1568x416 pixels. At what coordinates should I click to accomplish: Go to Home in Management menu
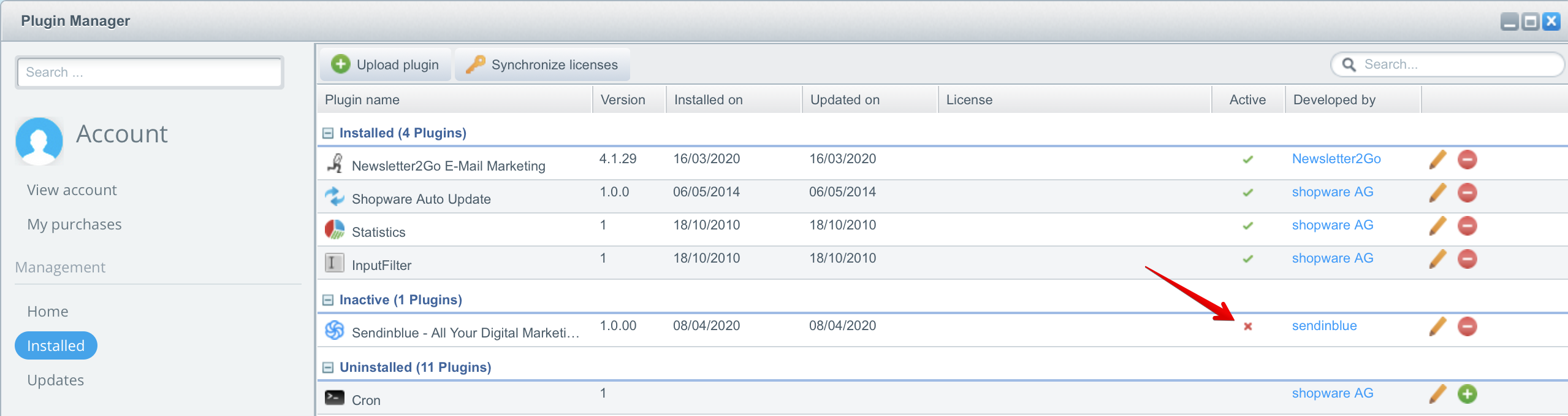(x=48, y=312)
